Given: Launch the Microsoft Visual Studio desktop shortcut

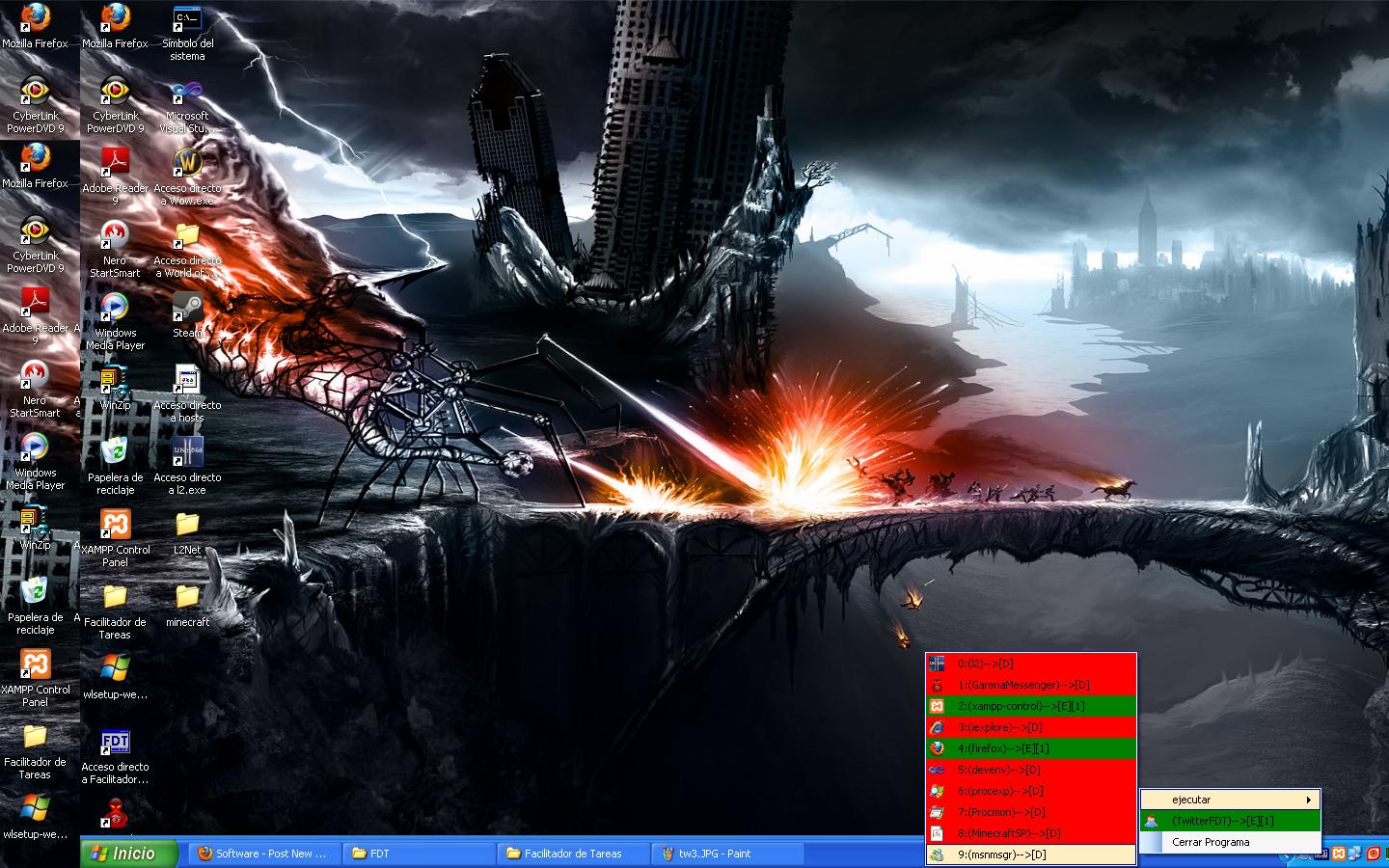Looking at the screenshot, I should (187, 107).
